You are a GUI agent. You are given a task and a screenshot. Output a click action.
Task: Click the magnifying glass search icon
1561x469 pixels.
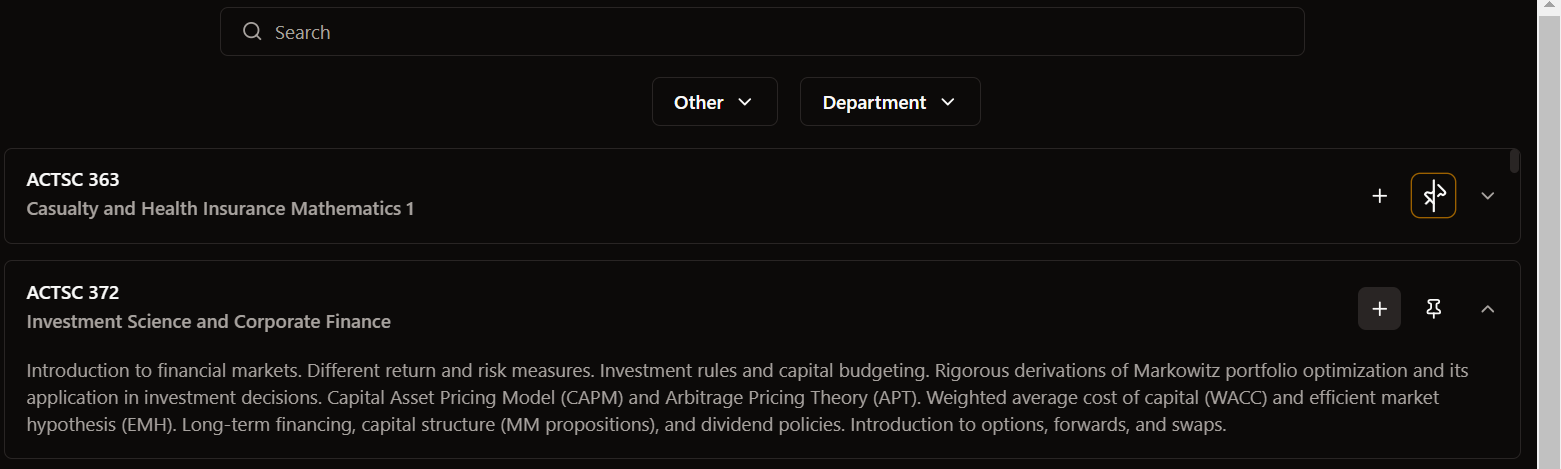252,32
